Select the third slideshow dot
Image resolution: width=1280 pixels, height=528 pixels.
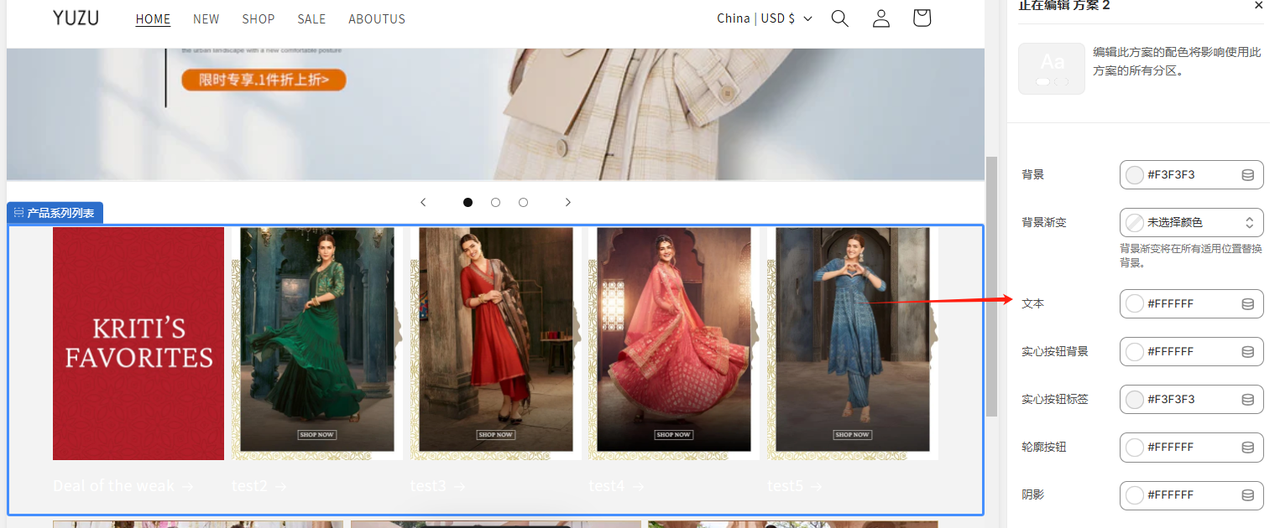tap(523, 202)
